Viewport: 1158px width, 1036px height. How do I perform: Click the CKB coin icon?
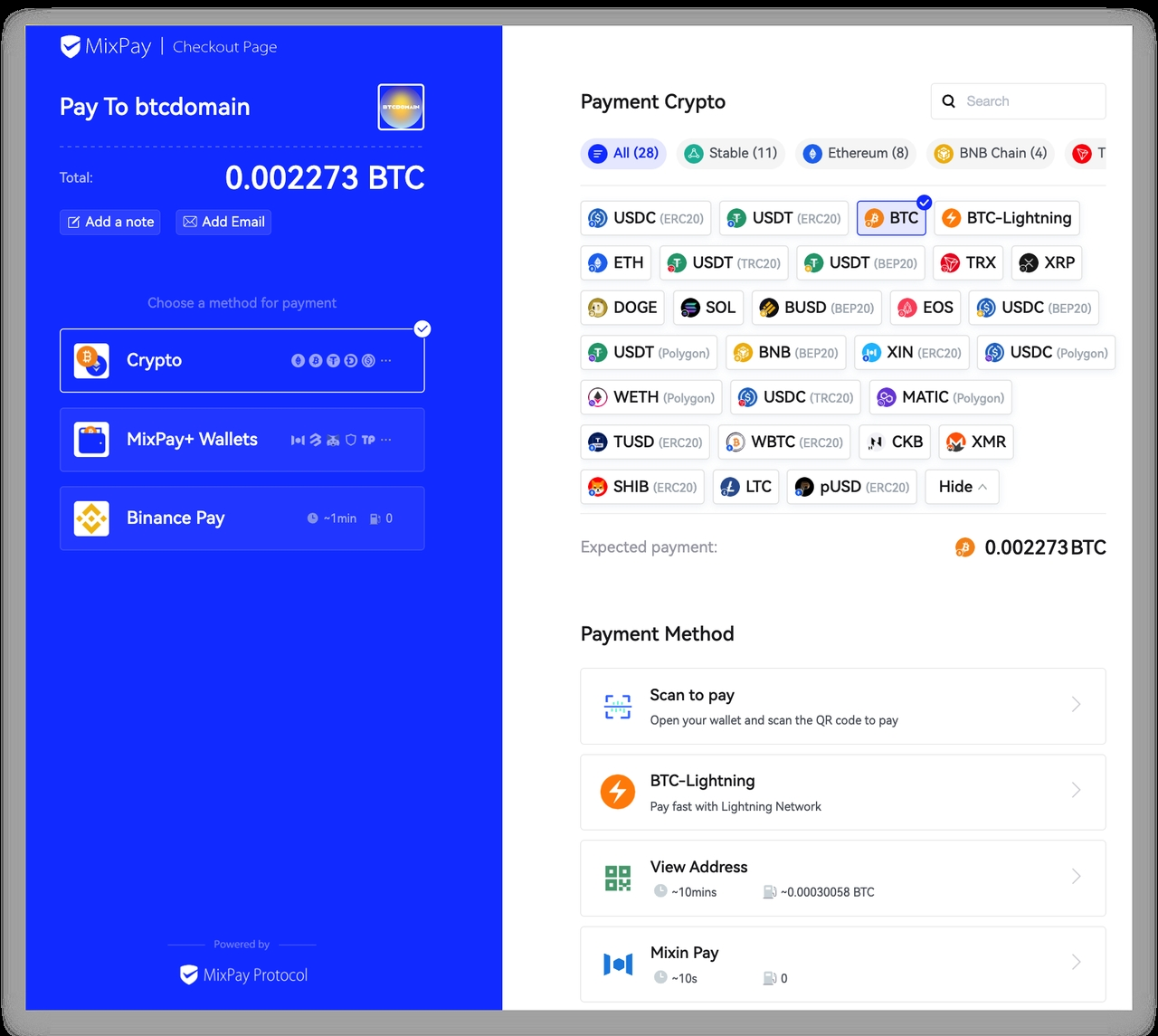[876, 442]
